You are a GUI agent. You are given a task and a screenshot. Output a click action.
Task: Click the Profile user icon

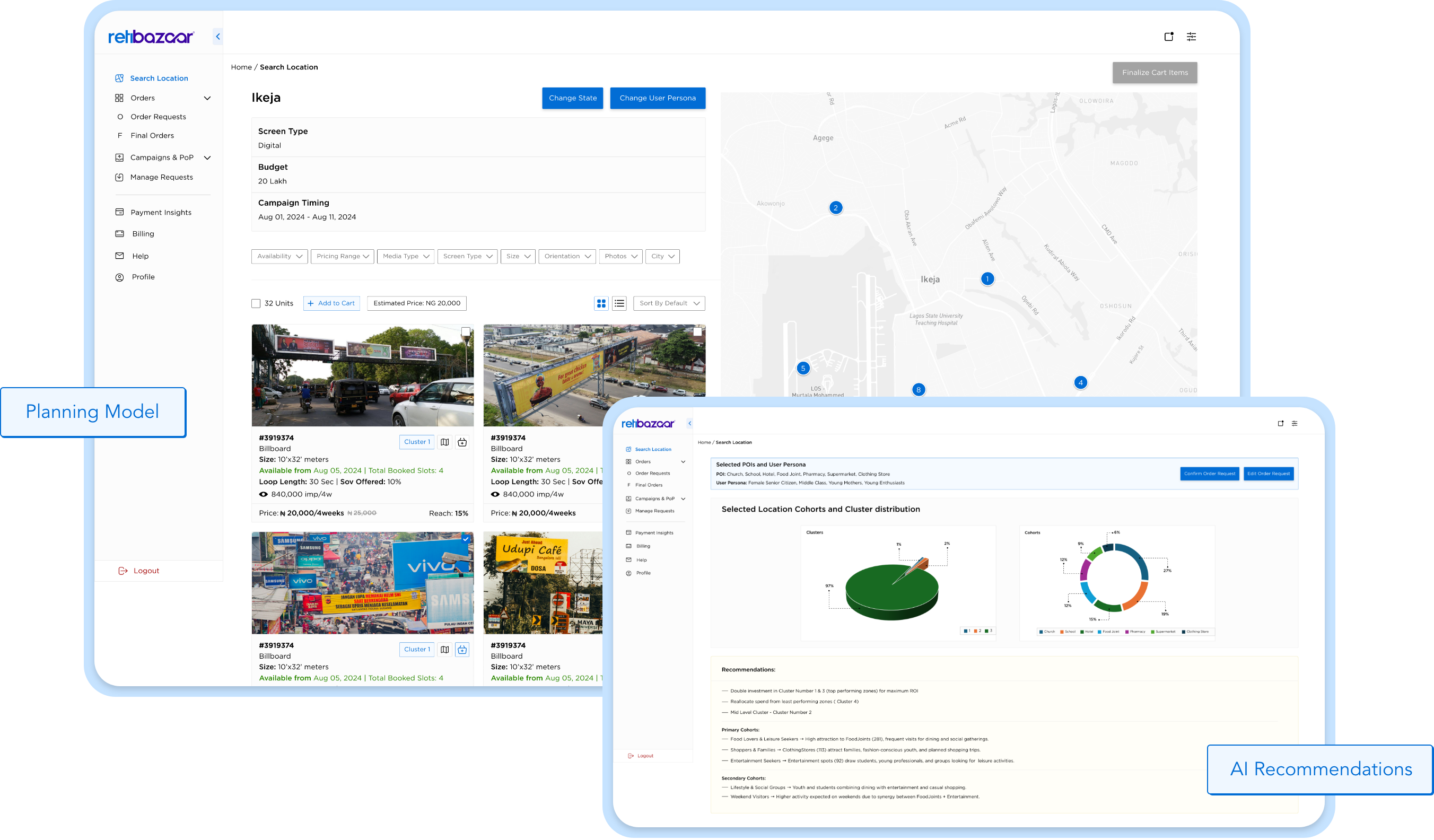tap(119, 277)
